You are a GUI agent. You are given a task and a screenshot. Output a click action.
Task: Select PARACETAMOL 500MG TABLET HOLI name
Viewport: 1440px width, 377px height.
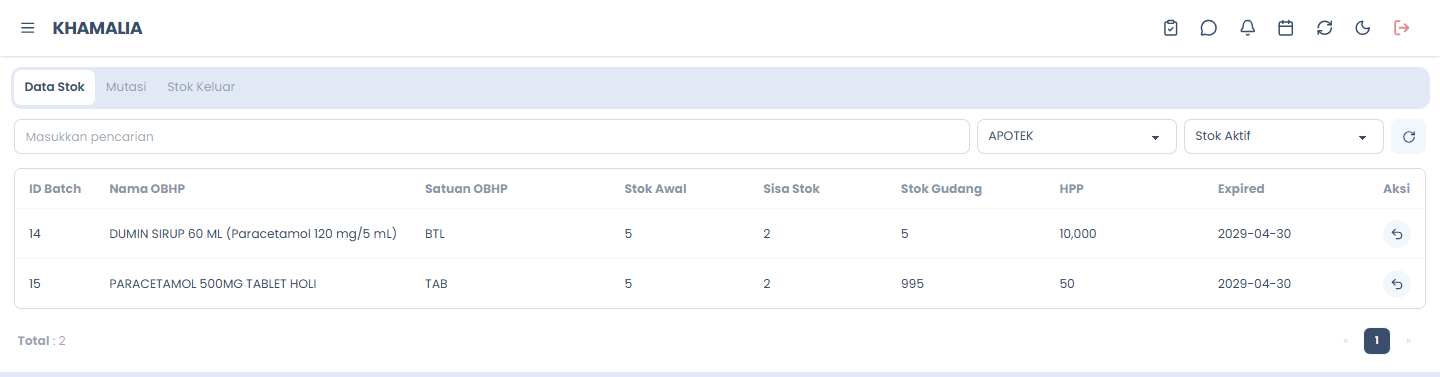[x=213, y=284]
